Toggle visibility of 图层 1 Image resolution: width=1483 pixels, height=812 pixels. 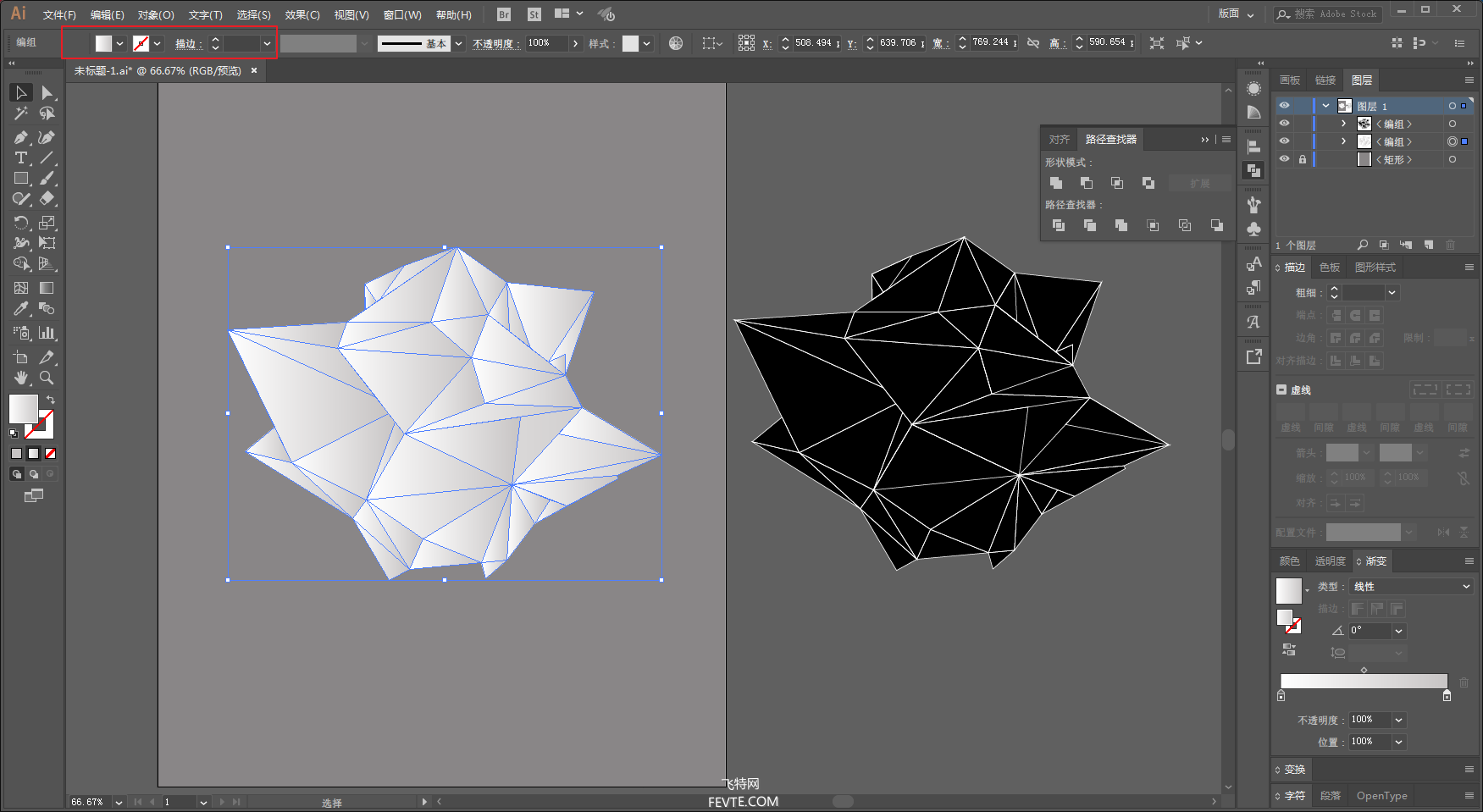[1285, 106]
